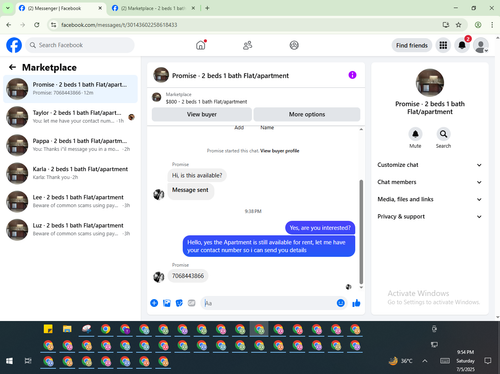Viewport: 500px width, 374px height.
Task: Open a new browser tab
Action: pos(207,8)
